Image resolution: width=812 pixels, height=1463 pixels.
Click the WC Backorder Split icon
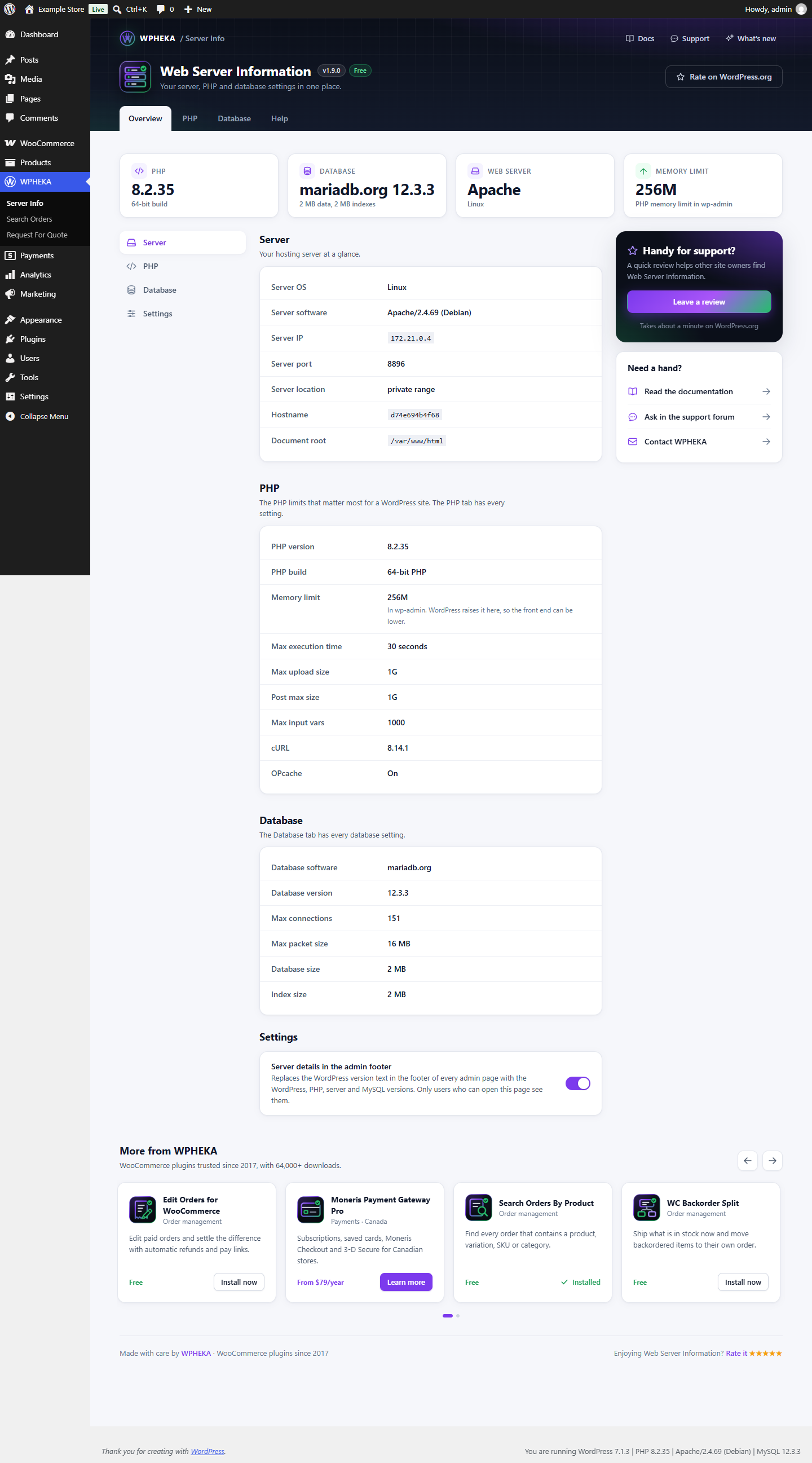coord(647,1208)
